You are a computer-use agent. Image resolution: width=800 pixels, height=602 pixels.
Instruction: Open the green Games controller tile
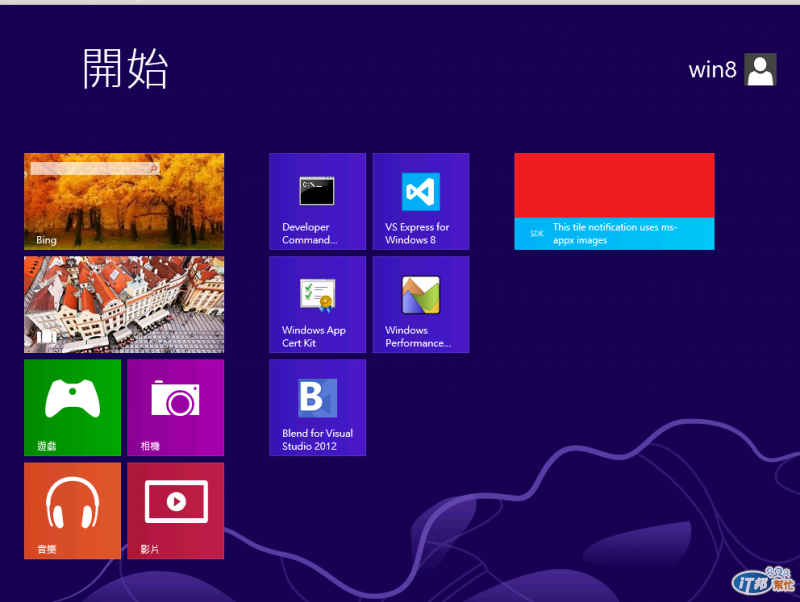point(72,407)
